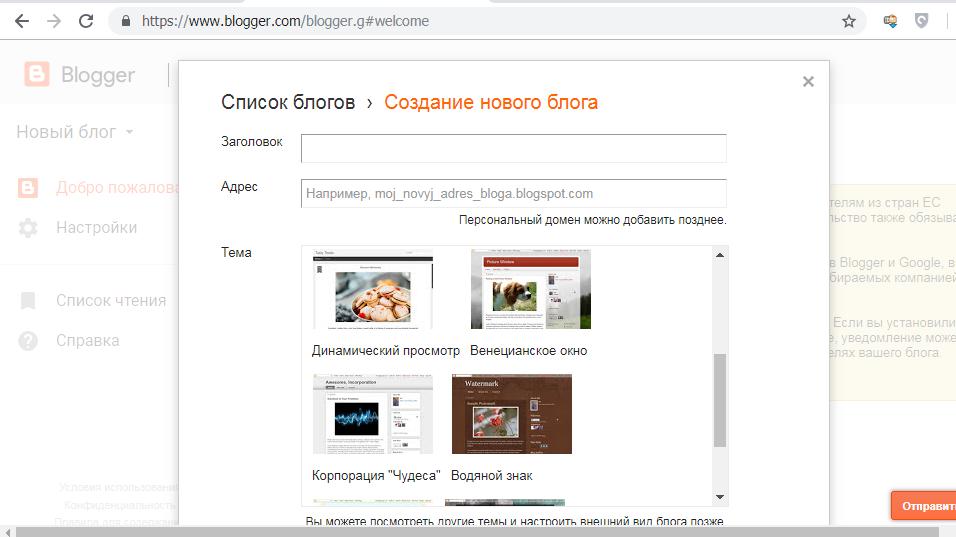
Task: Click the Динамический просмотр label
Action: (386, 351)
